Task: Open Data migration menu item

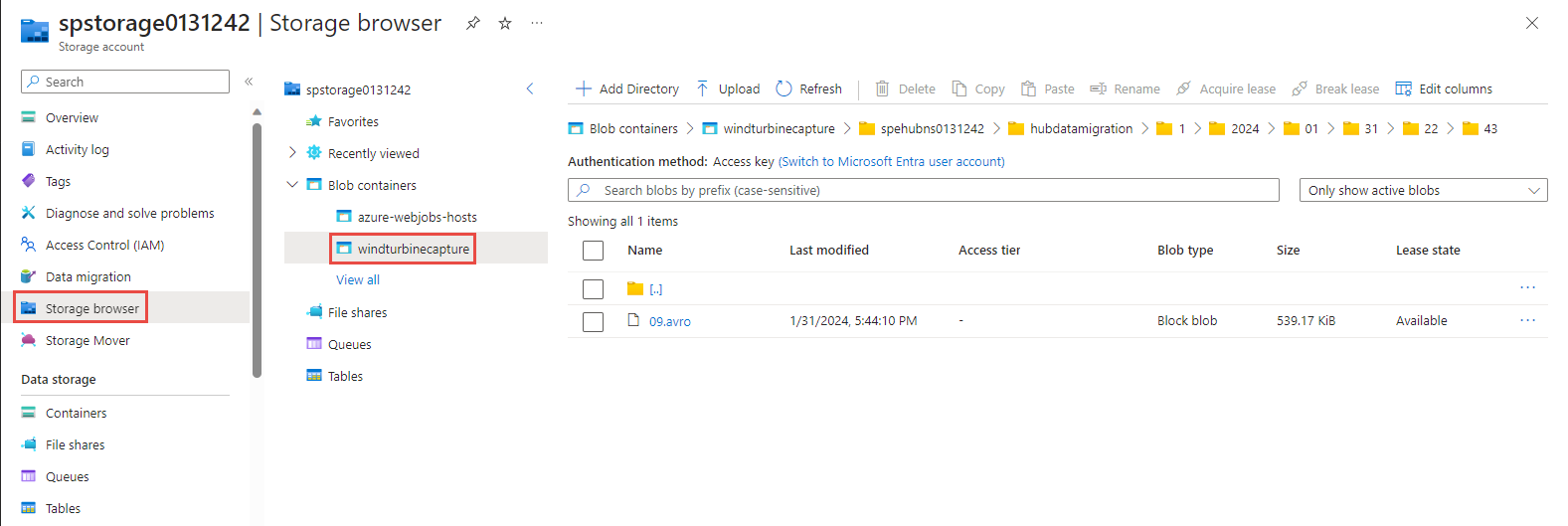Action: click(87, 276)
